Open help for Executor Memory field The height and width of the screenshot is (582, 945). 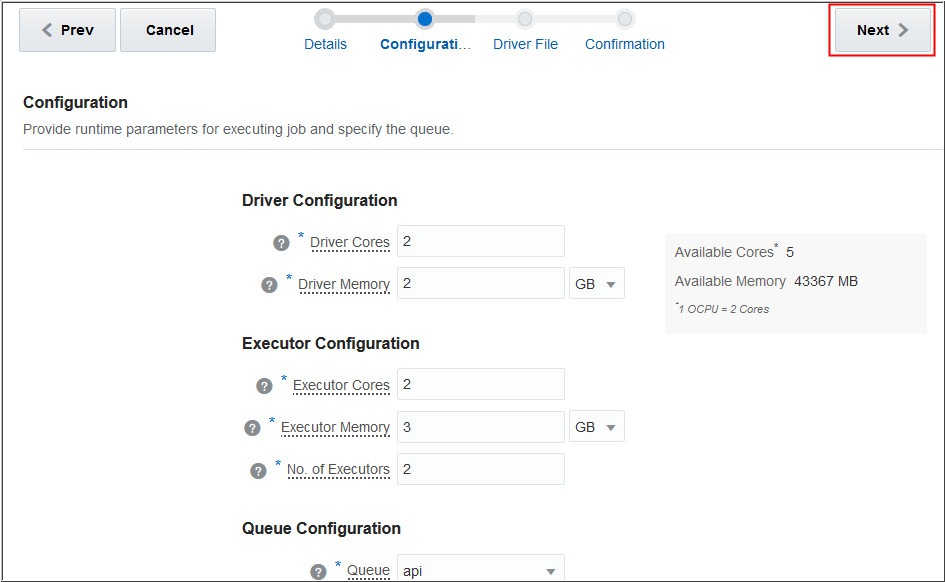coord(252,427)
